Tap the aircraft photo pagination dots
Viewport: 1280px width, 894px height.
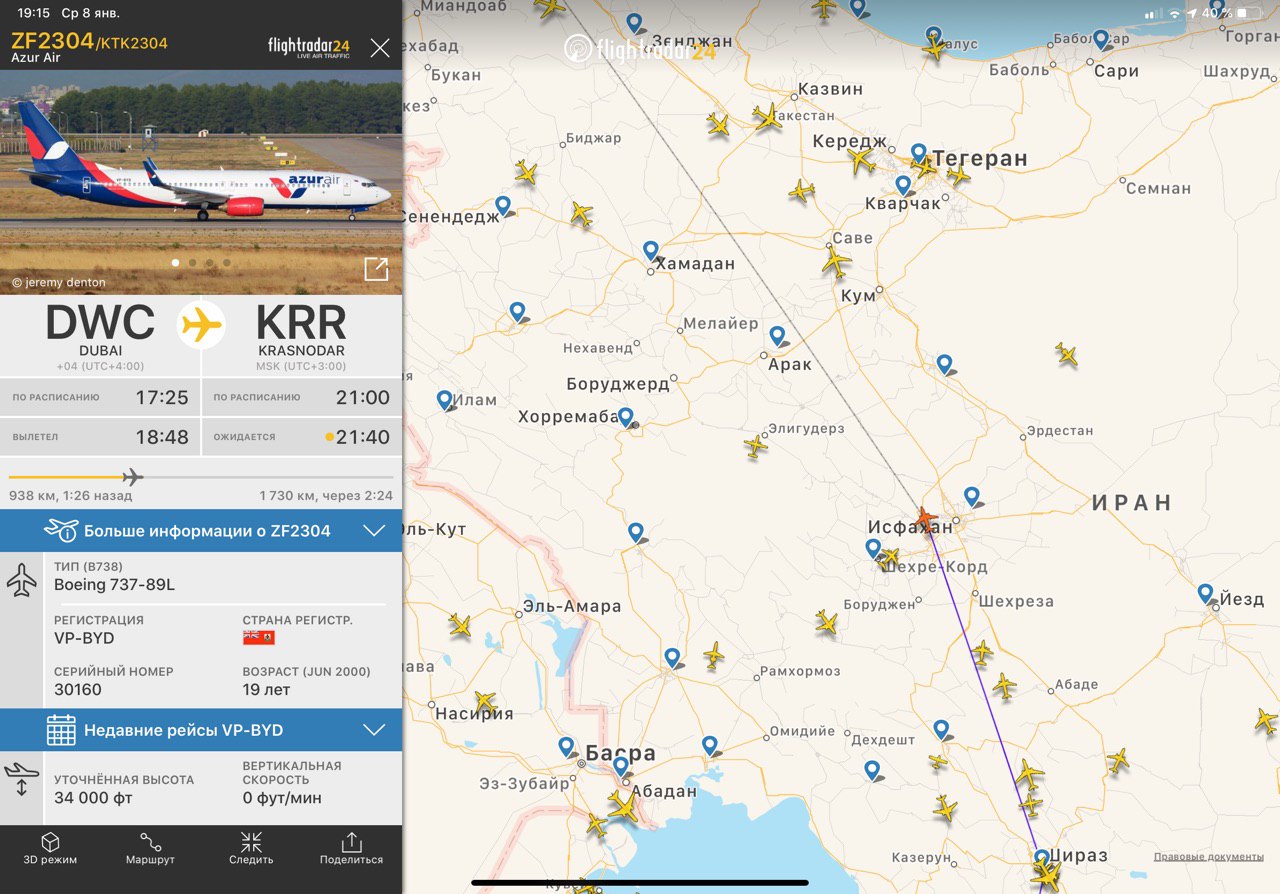[201, 263]
